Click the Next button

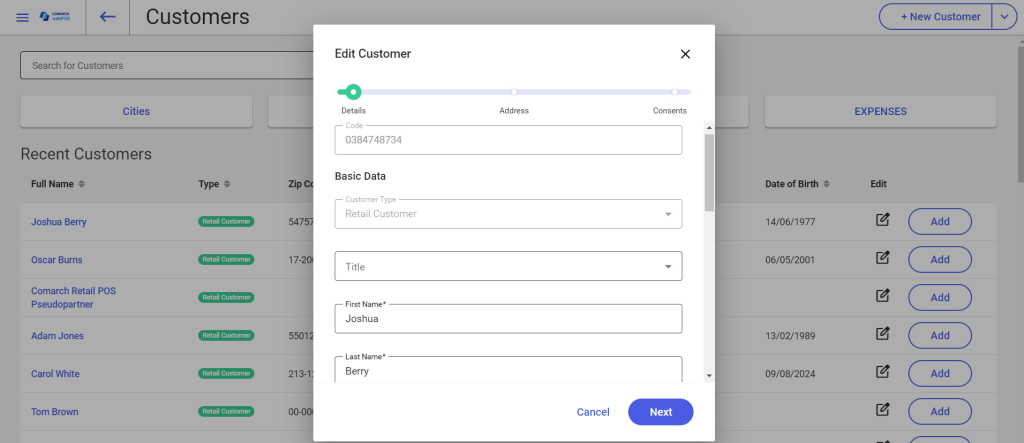[x=660, y=412]
